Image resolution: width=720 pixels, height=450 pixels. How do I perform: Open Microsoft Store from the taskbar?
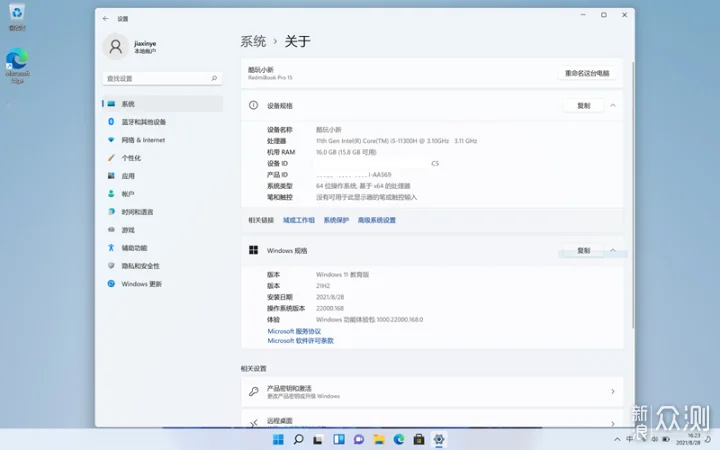(x=419, y=439)
